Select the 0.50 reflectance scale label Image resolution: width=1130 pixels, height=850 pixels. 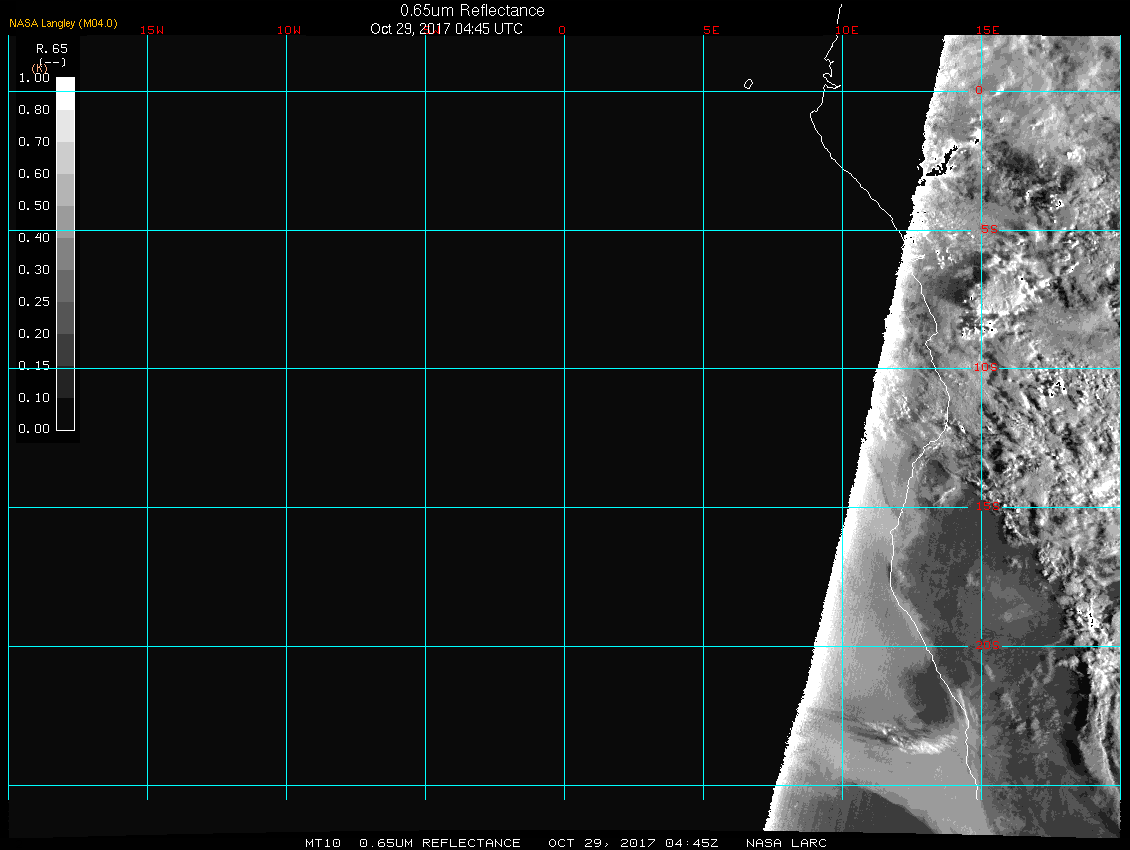click(34, 206)
